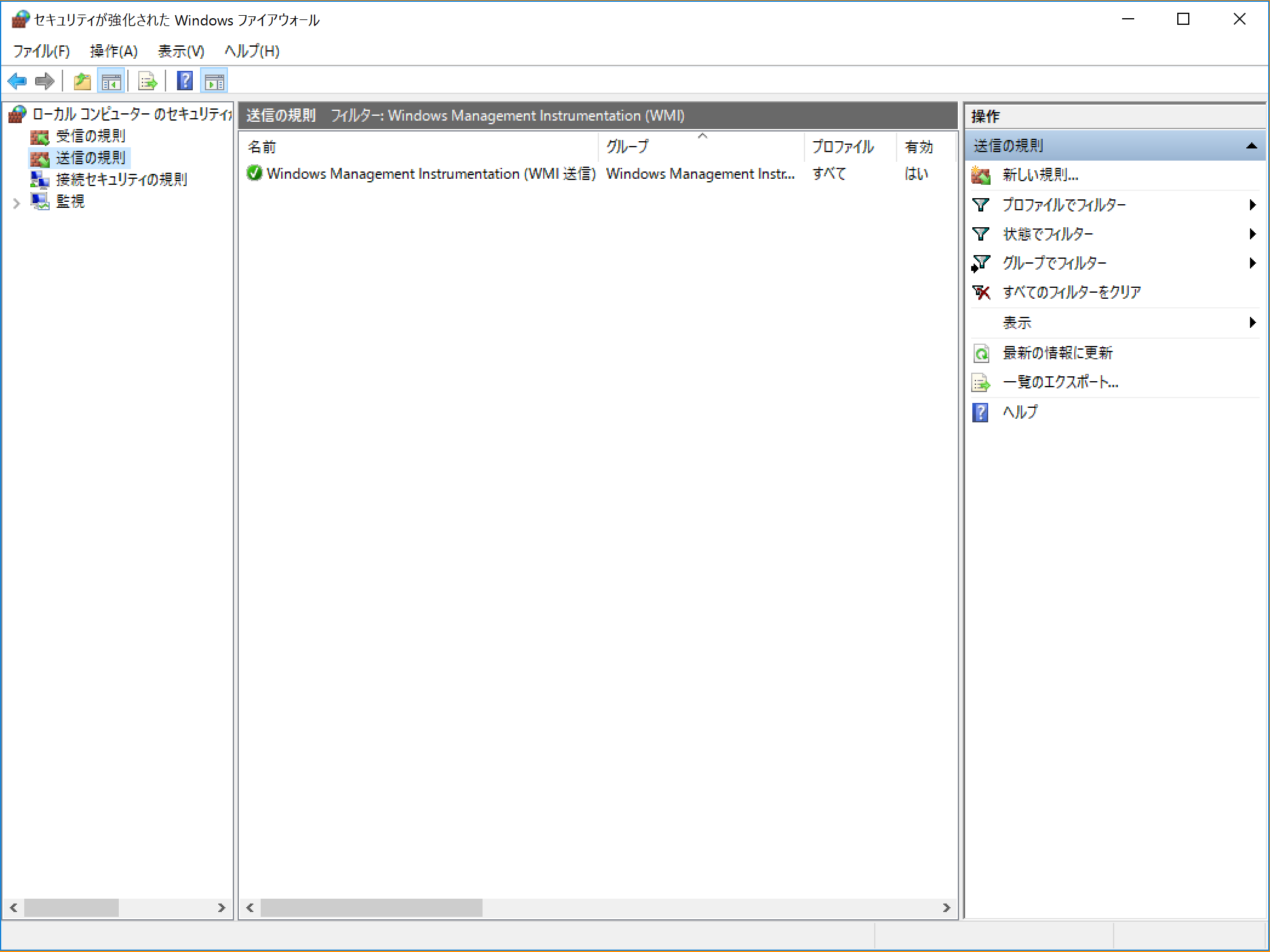Open the 操作(A) menu
Viewport: 1270px width, 952px height.
coord(113,51)
